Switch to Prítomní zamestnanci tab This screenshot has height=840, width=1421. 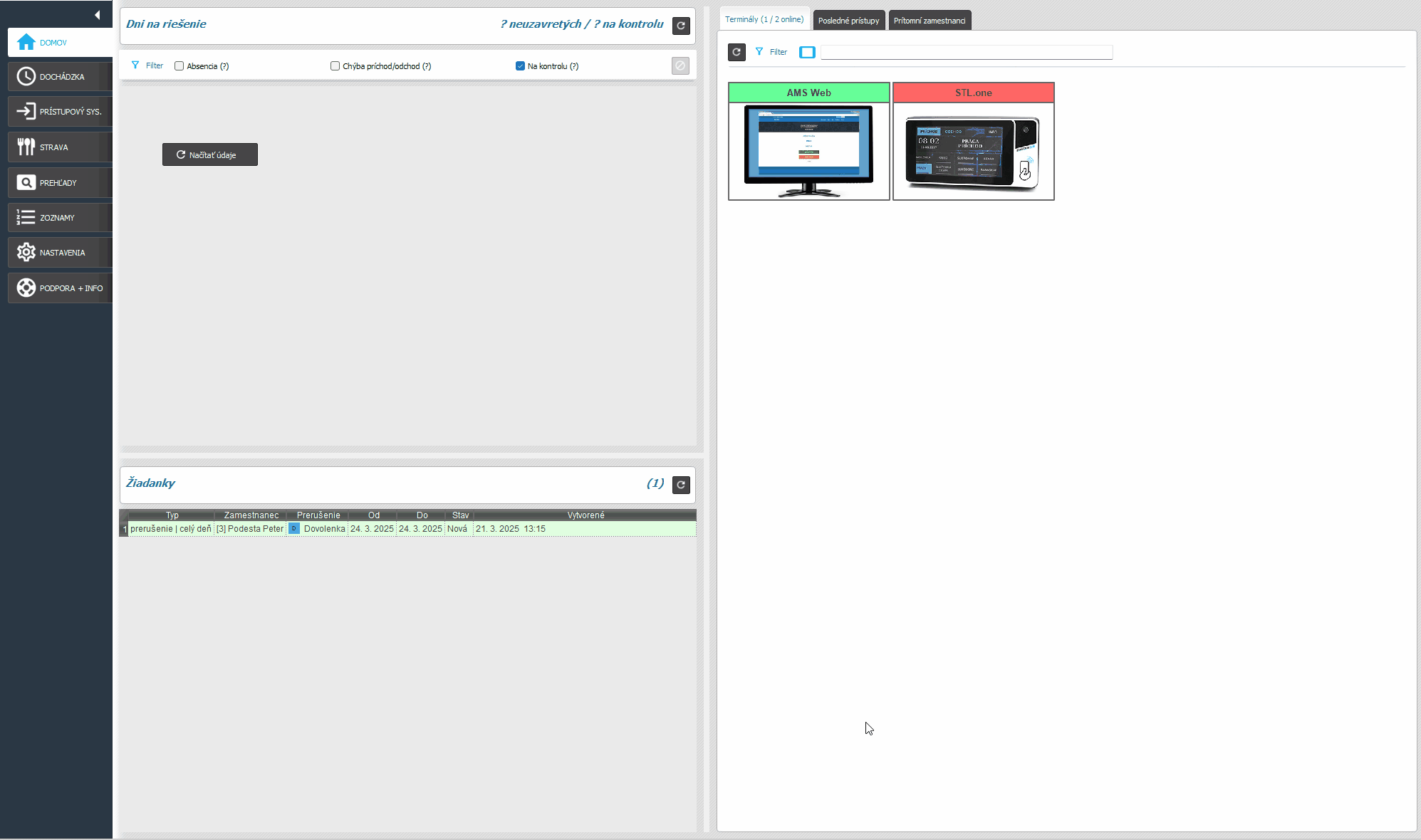[930, 21]
